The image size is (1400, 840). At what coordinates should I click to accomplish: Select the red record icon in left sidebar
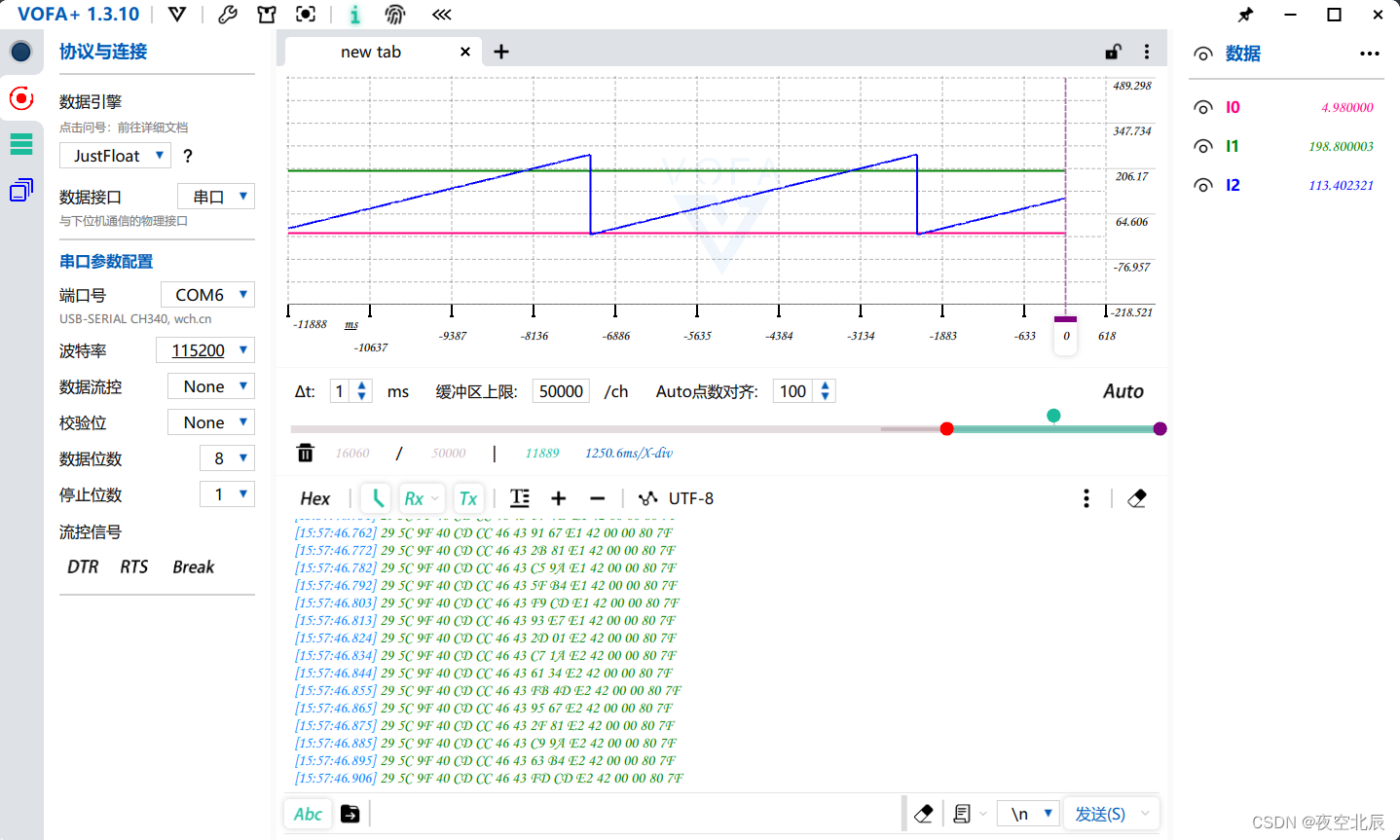21,97
